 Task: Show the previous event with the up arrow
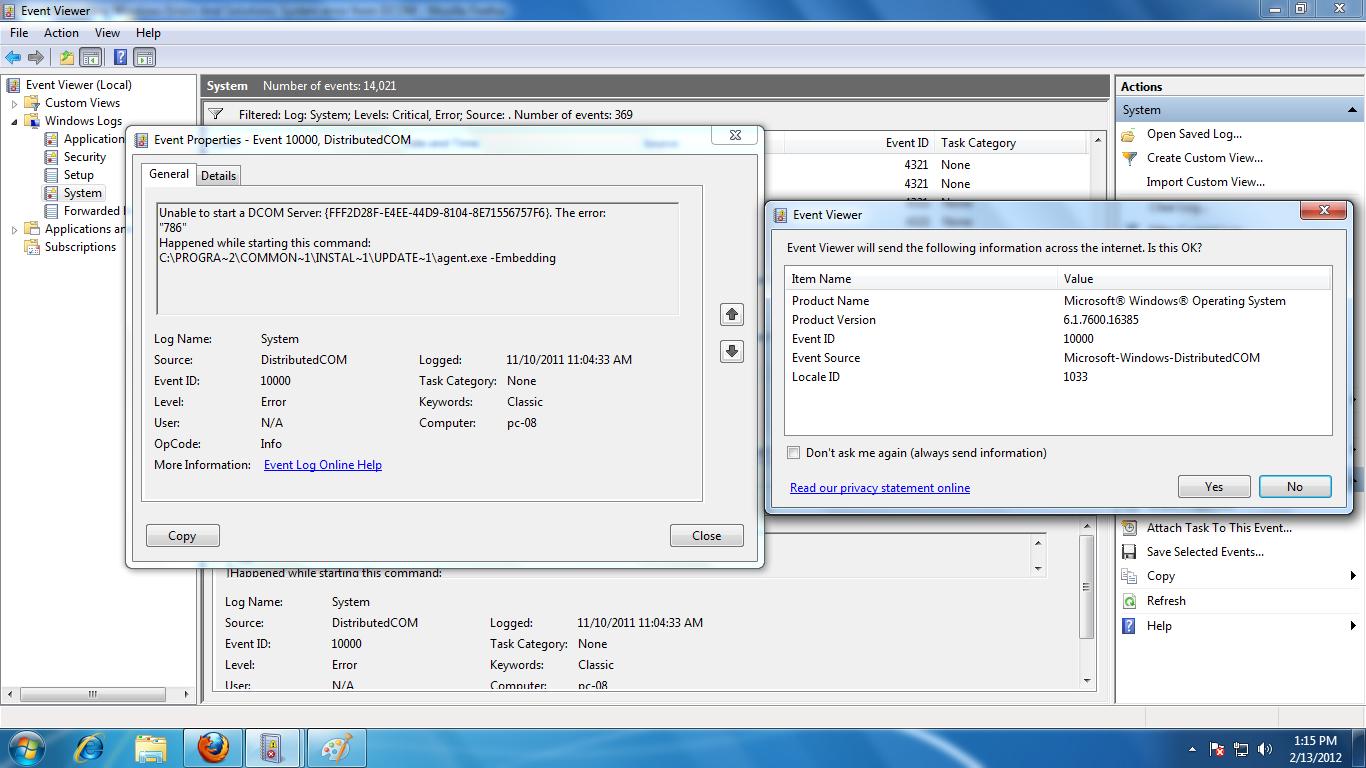click(732, 314)
